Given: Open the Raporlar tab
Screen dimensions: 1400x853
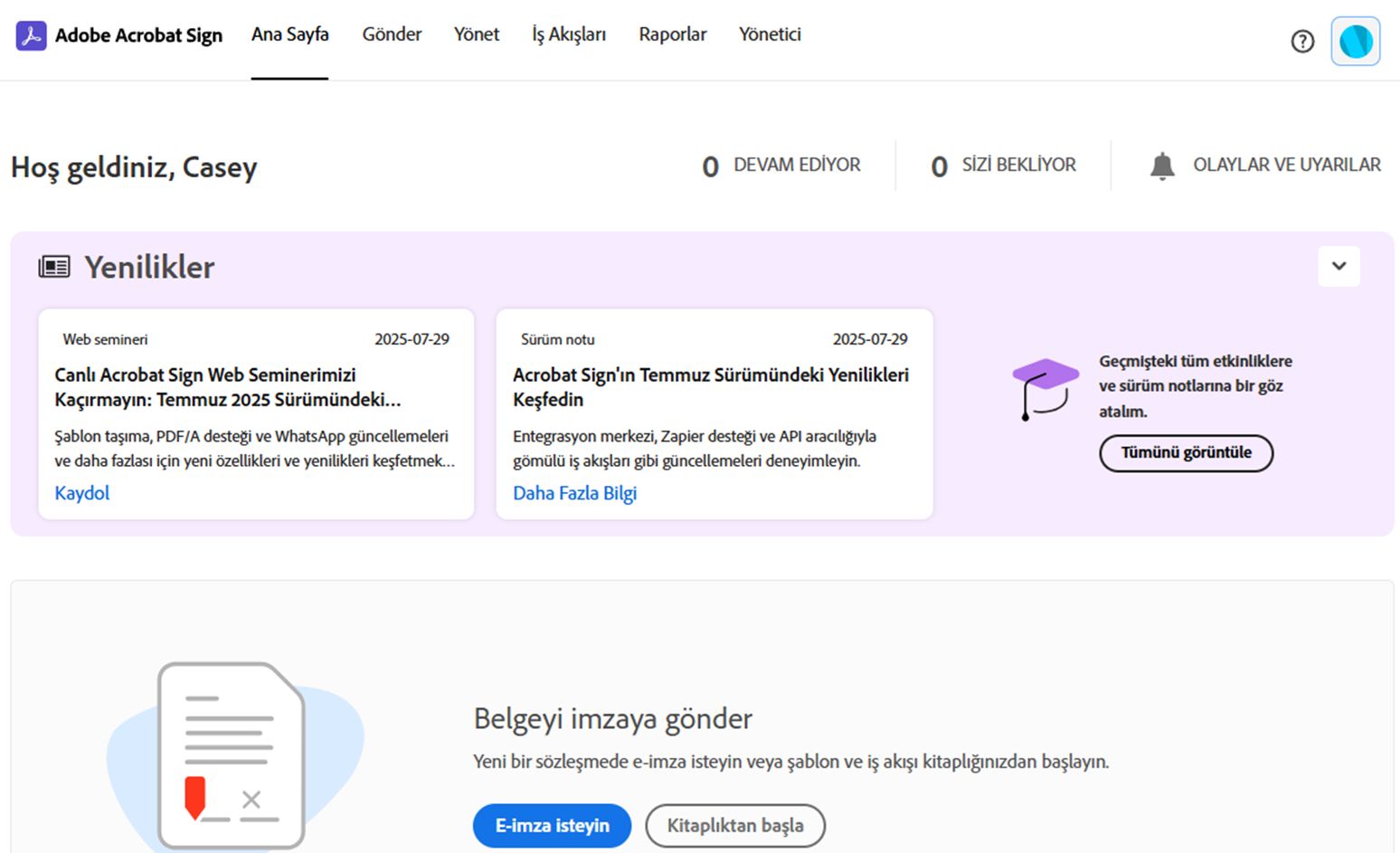Looking at the screenshot, I should [673, 34].
